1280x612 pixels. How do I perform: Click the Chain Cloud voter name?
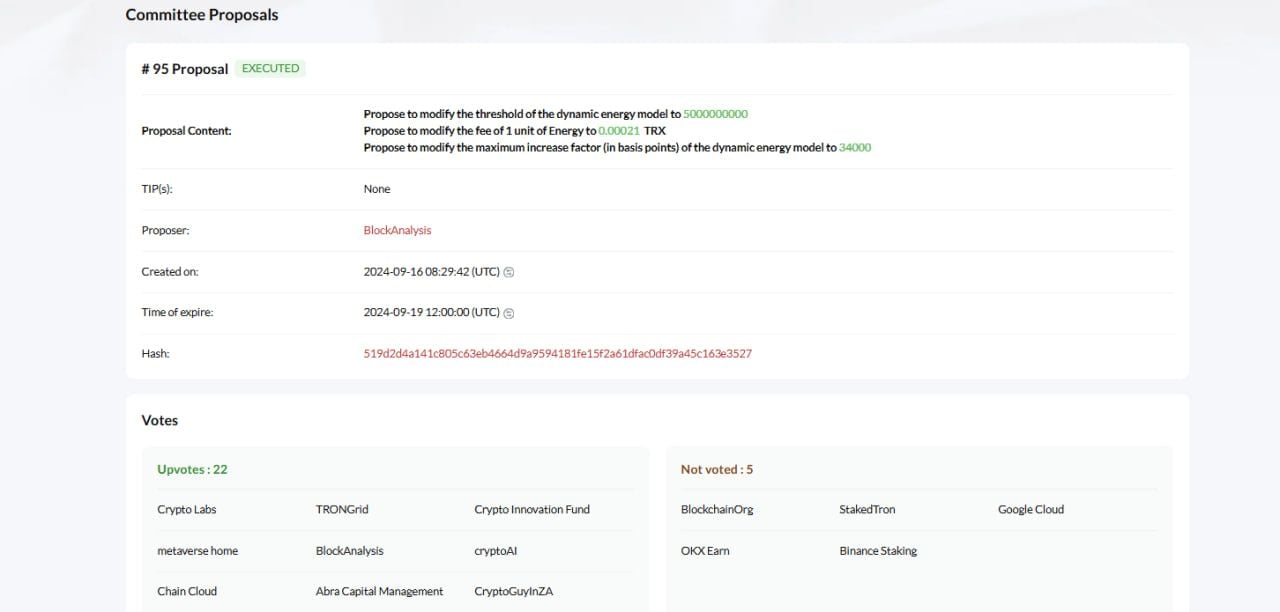click(x=187, y=591)
